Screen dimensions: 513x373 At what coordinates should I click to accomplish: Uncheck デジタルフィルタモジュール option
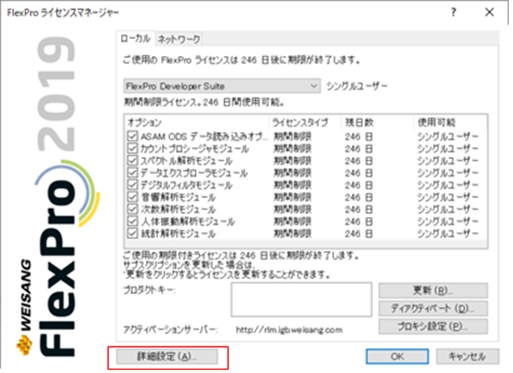coord(132,185)
